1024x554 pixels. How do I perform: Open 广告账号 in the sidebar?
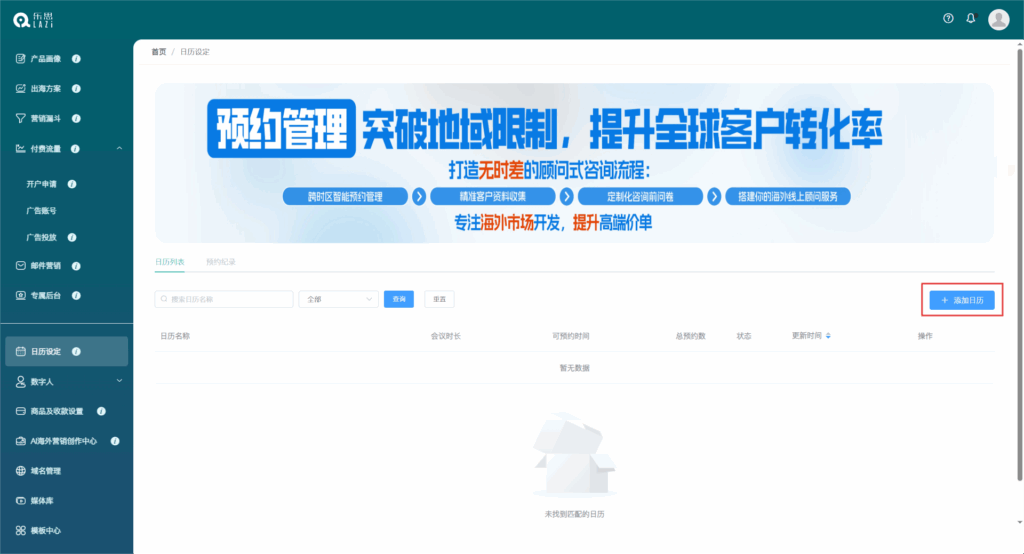pos(41,211)
